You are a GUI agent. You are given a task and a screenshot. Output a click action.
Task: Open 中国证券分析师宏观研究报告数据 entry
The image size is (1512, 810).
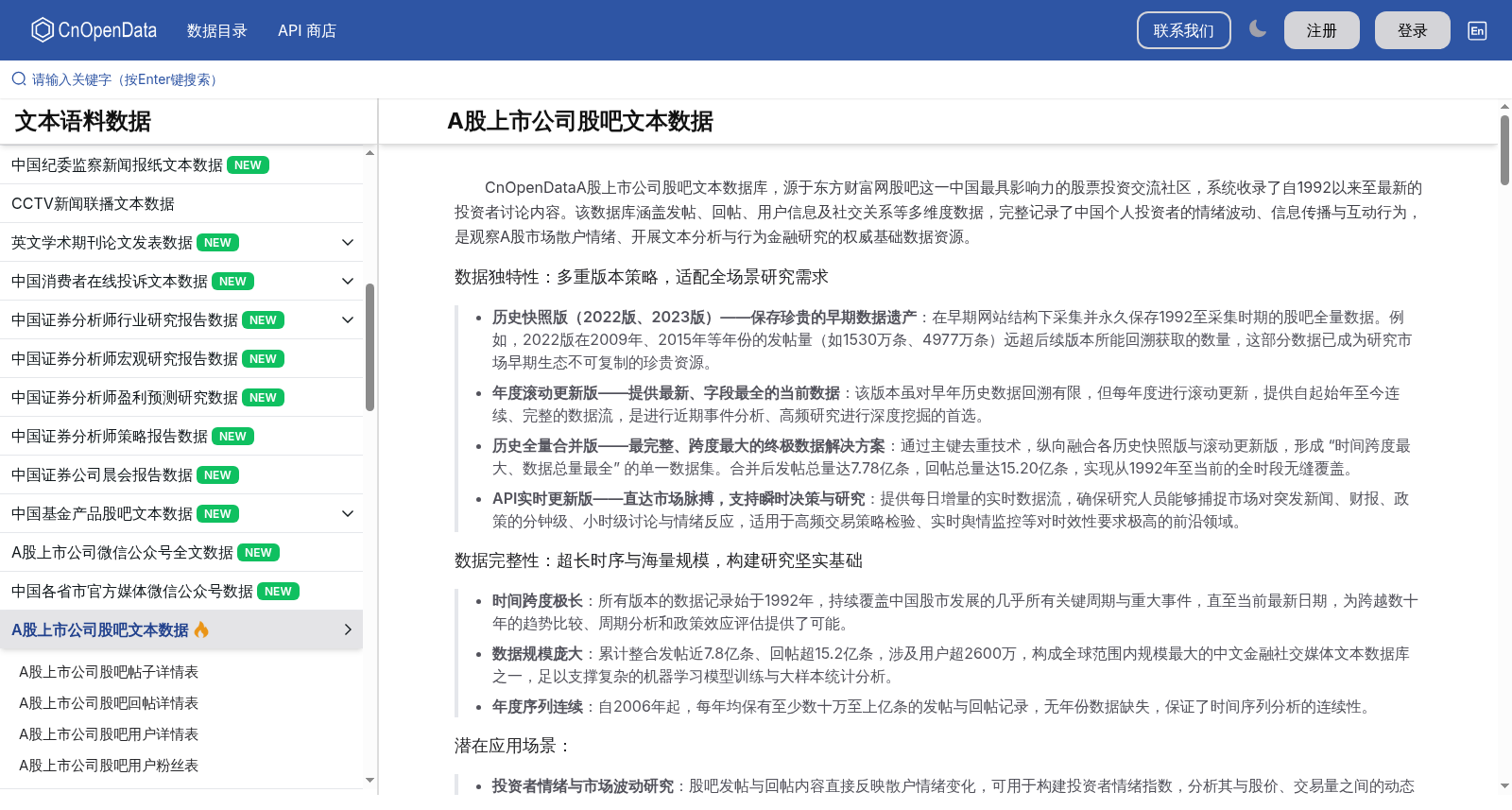click(x=181, y=358)
